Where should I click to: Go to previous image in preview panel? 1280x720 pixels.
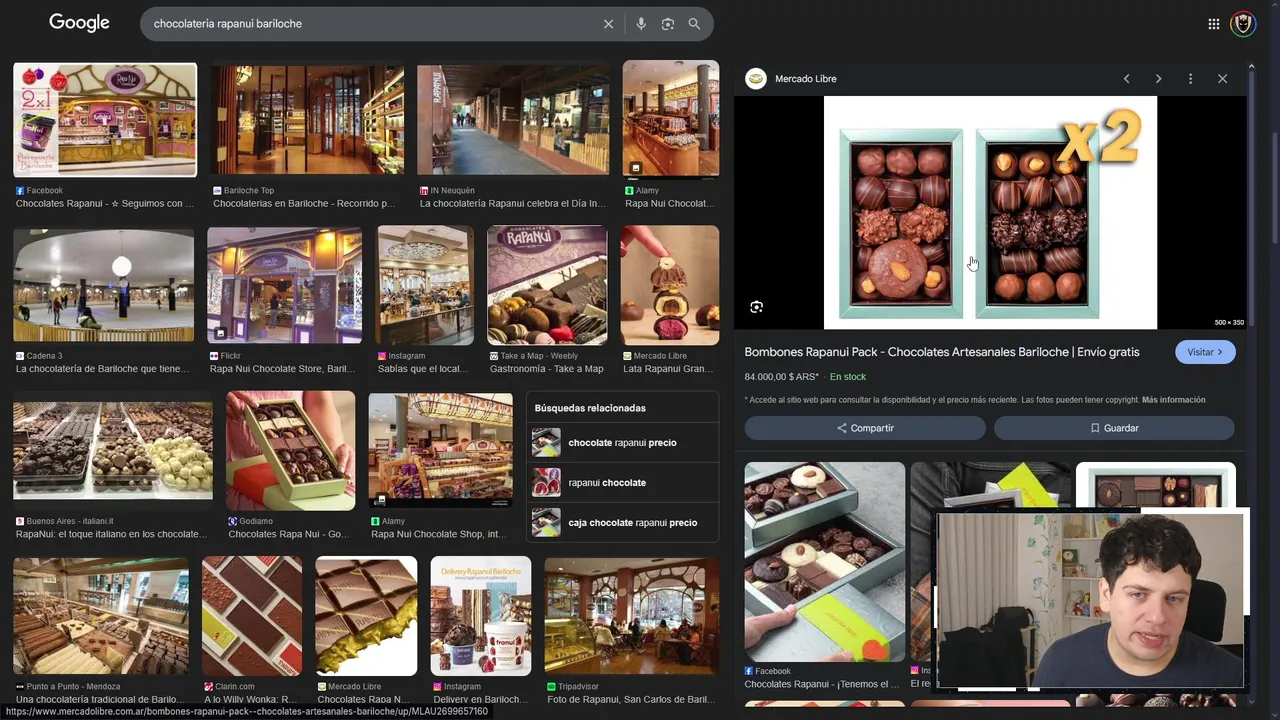(1126, 79)
